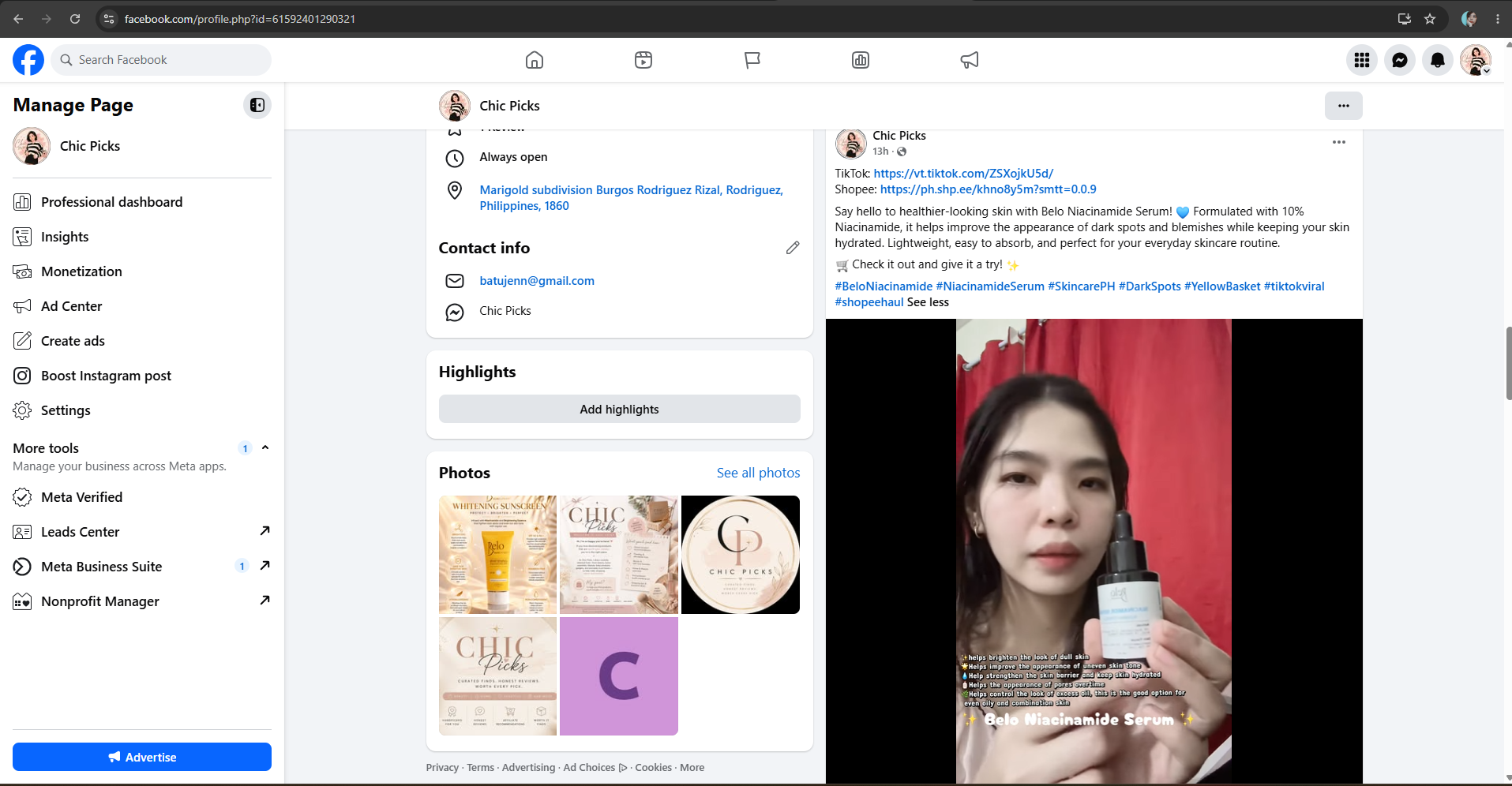Click the More footer link
The height and width of the screenshot is (786, 1512).
(692, 768)
